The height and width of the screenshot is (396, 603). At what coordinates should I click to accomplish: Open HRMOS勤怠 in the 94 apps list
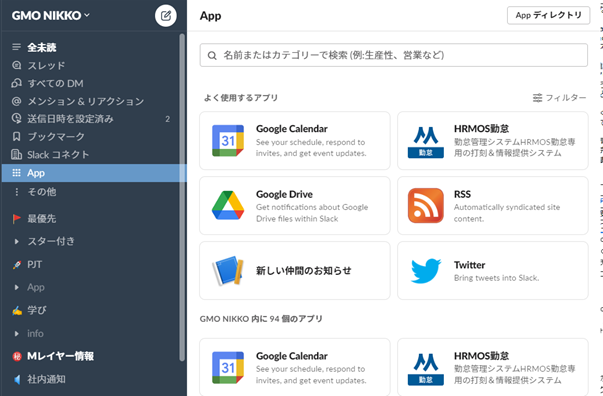(493, 367)
